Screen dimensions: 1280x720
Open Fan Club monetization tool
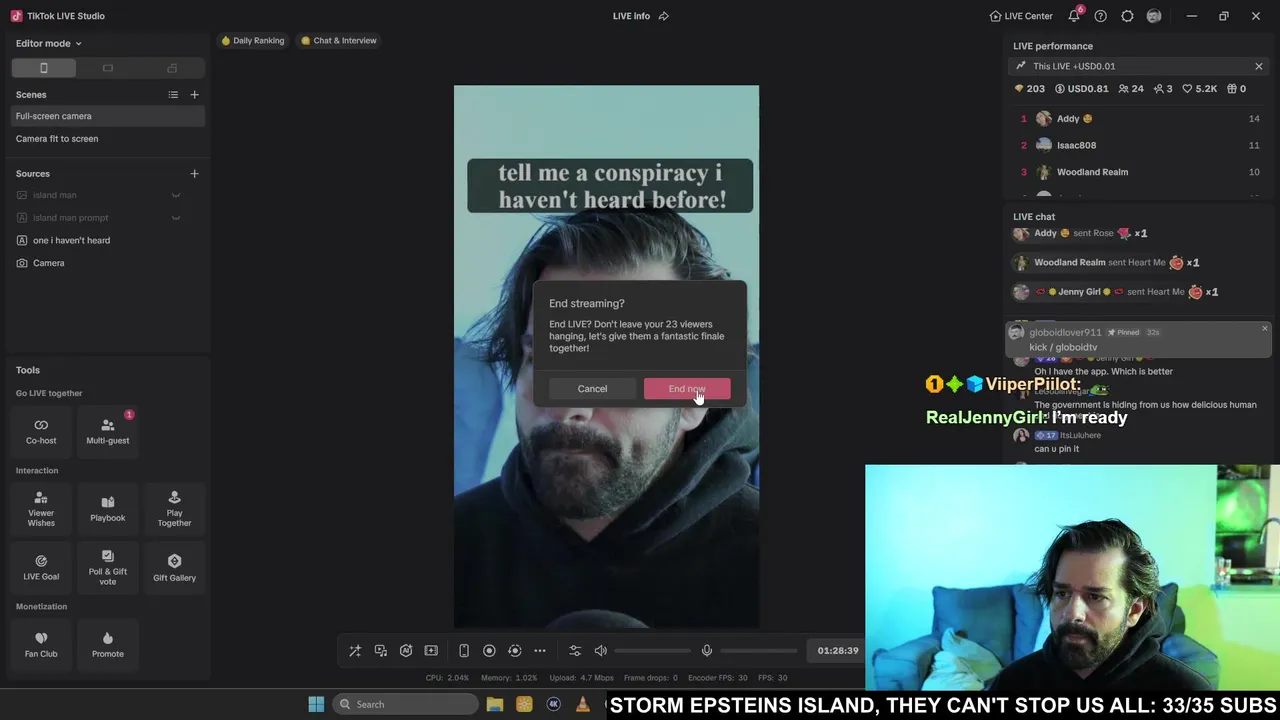click(x=41, y=644)
